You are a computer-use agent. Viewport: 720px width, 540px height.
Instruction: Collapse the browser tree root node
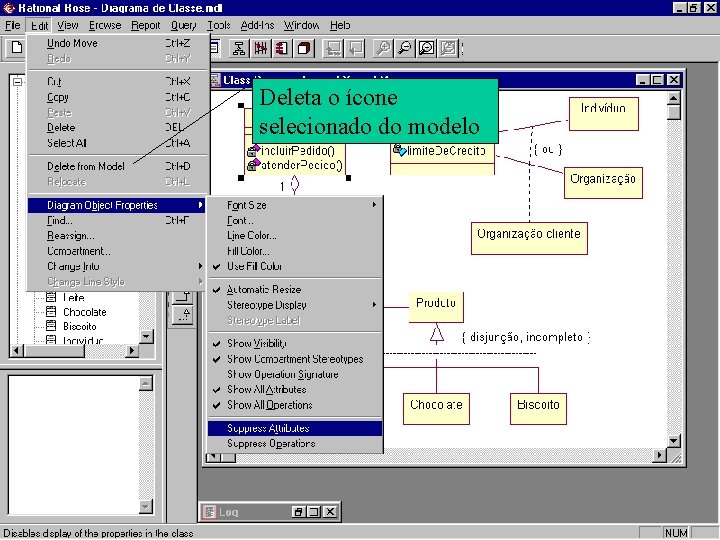point(17,82)
